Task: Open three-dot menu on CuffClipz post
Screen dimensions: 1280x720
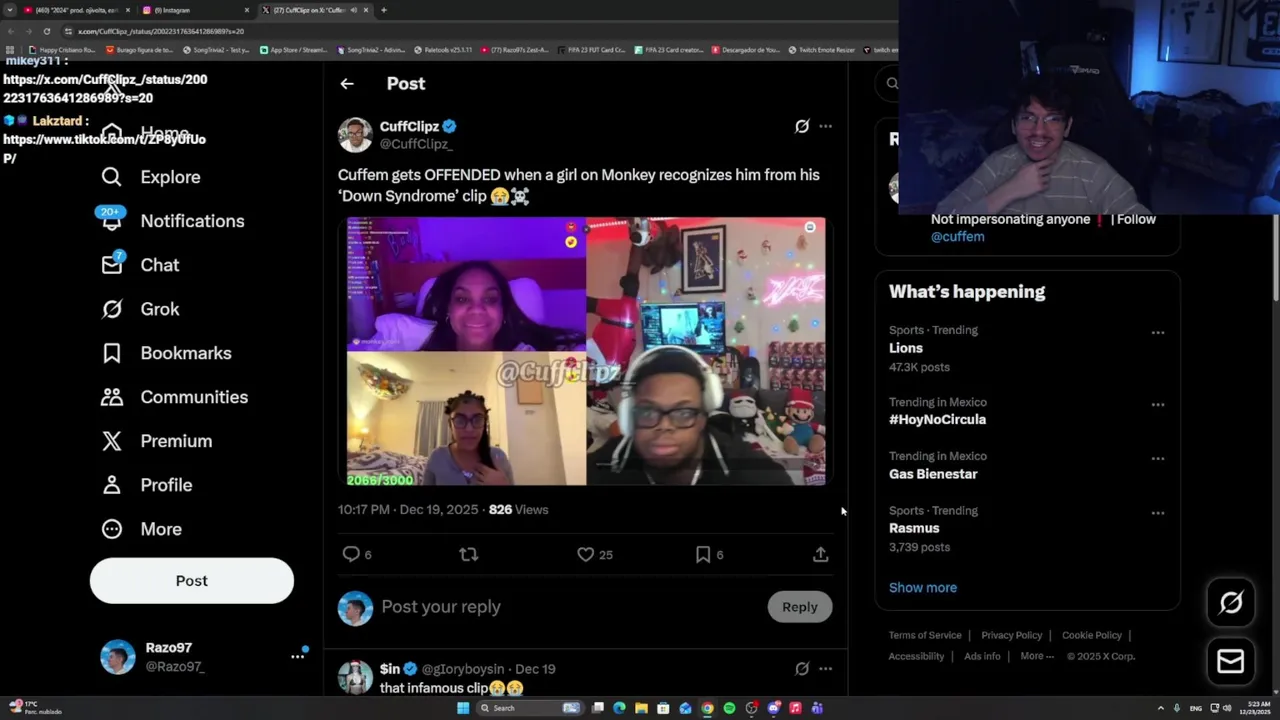Action: click(825, 126)
